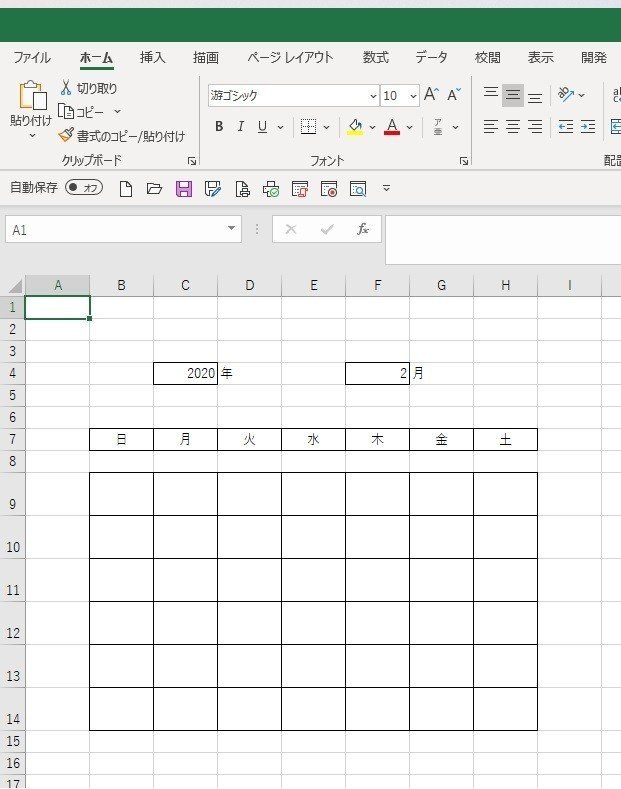Click the magnifier window preview icon
Viewport: 621px width, 789px height.
(358, 189)
